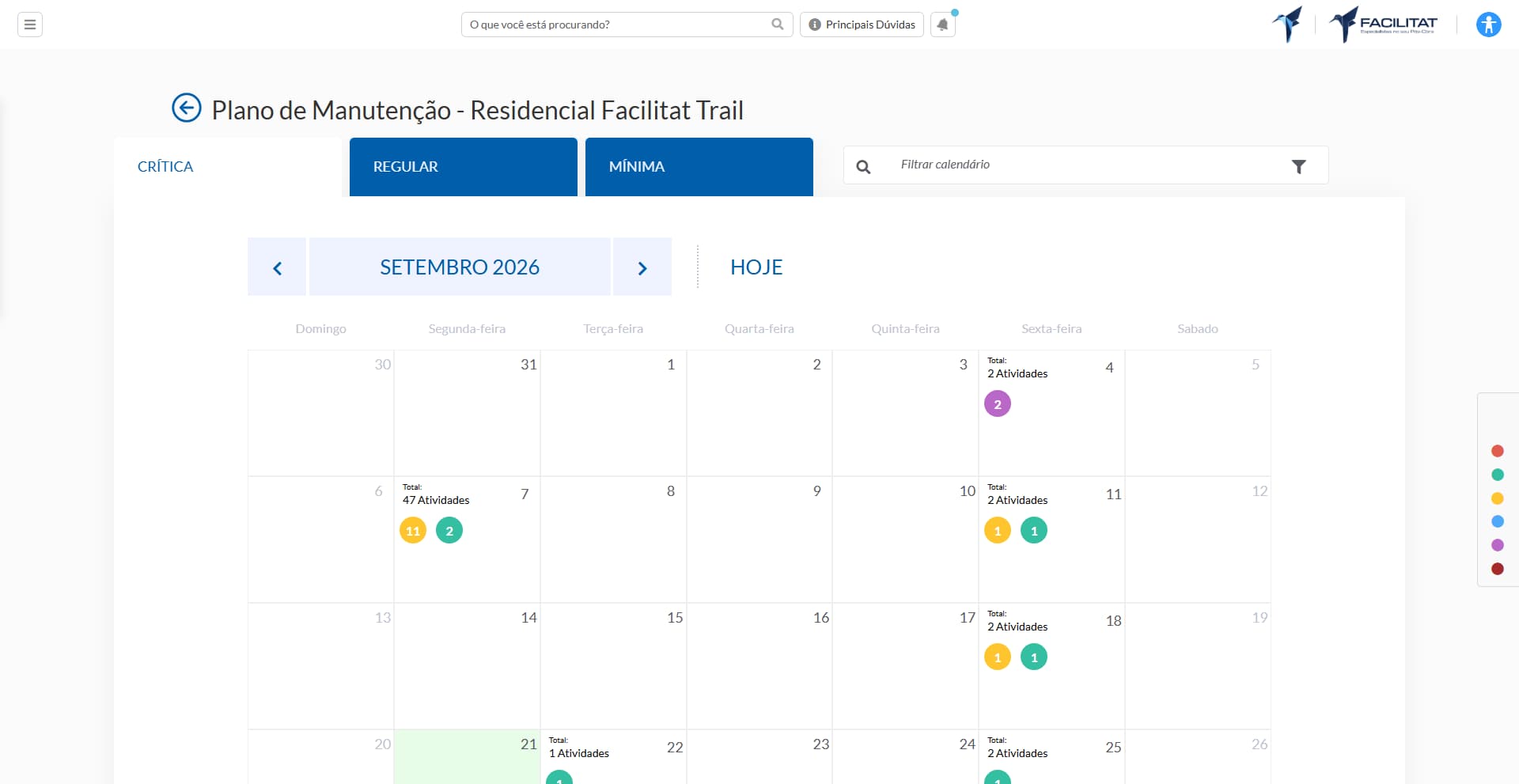Screen dimensions: 1519x784
Task: Click the calendar filter magnifier icon
Action: [x=863, y=166]
